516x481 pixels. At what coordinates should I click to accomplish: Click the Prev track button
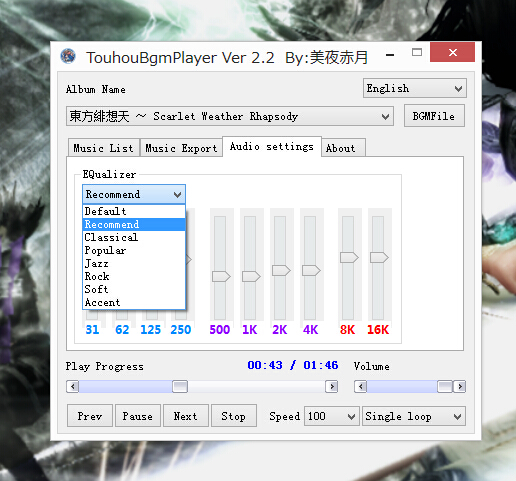pos(90,416)
